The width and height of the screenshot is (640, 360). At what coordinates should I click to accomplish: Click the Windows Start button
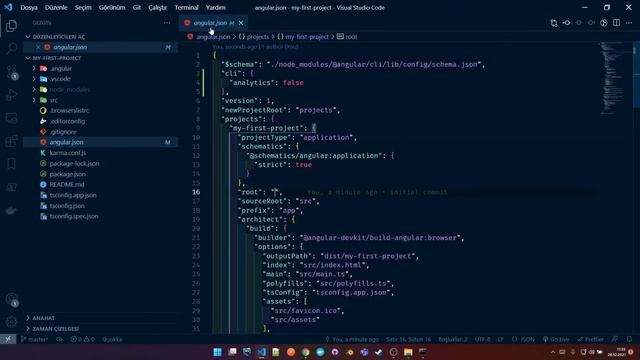pyautogui.click(x=218, y=352)
